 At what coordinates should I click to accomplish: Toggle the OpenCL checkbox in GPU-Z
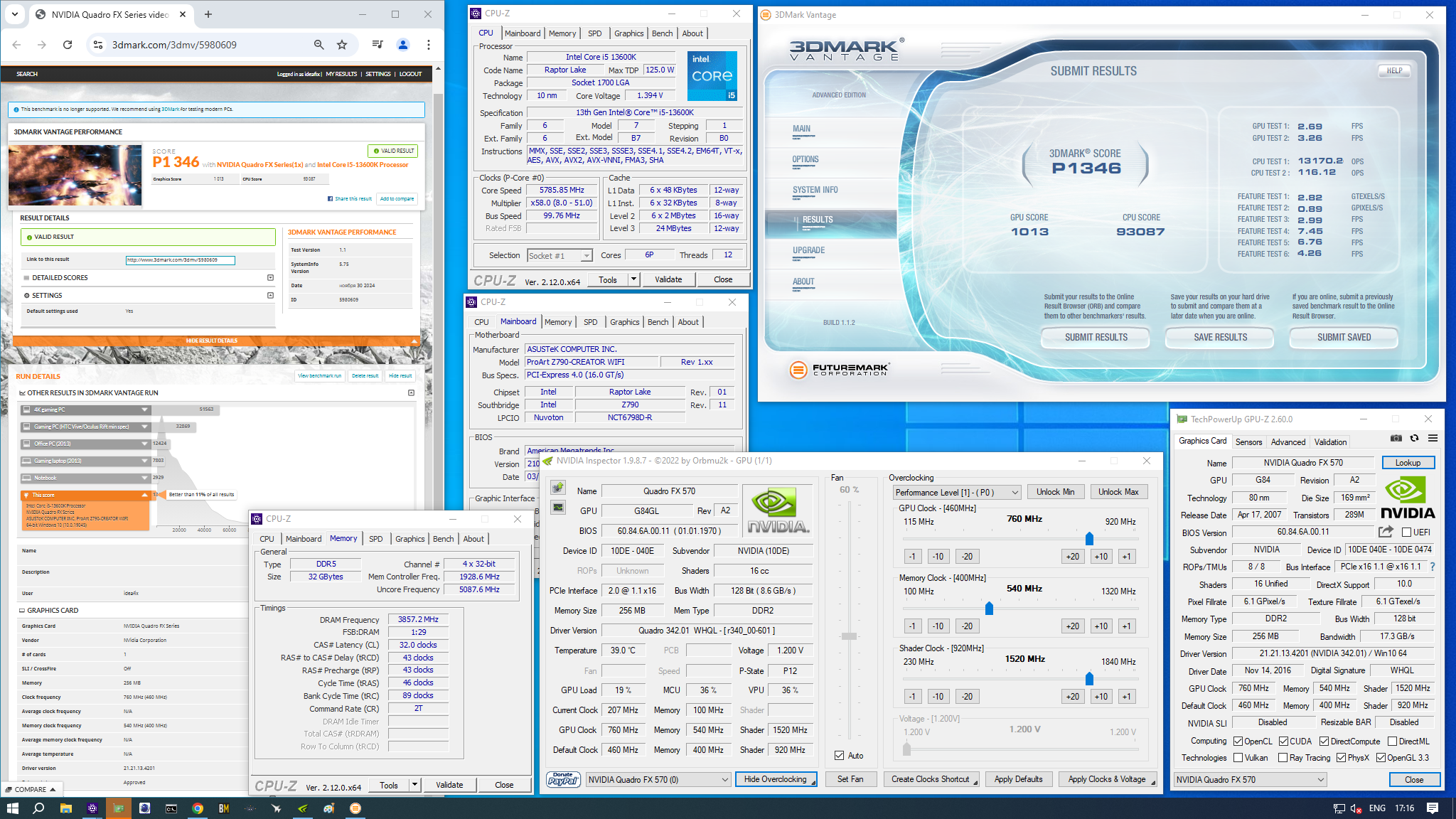pos(1238,742)
